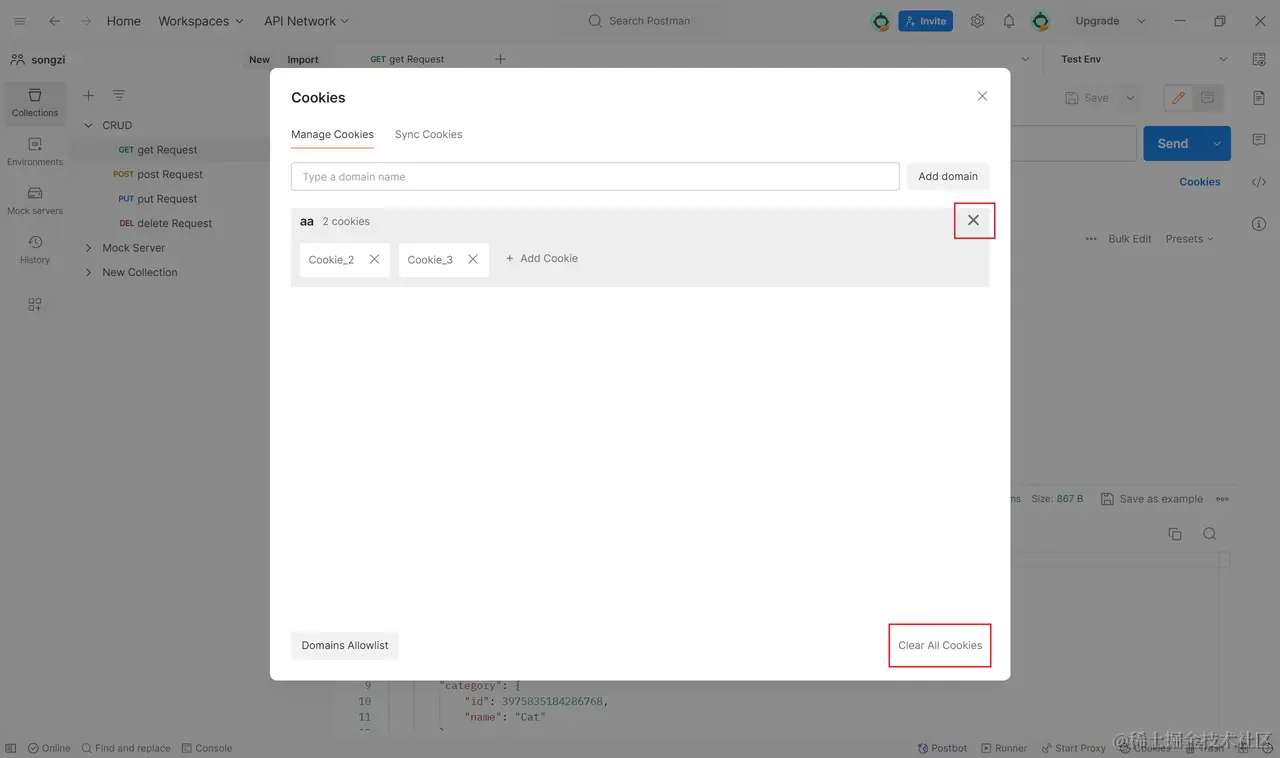Click the edit pencil icon
The width and height of the screenshot is (1280, 758).
[1178, 98]
